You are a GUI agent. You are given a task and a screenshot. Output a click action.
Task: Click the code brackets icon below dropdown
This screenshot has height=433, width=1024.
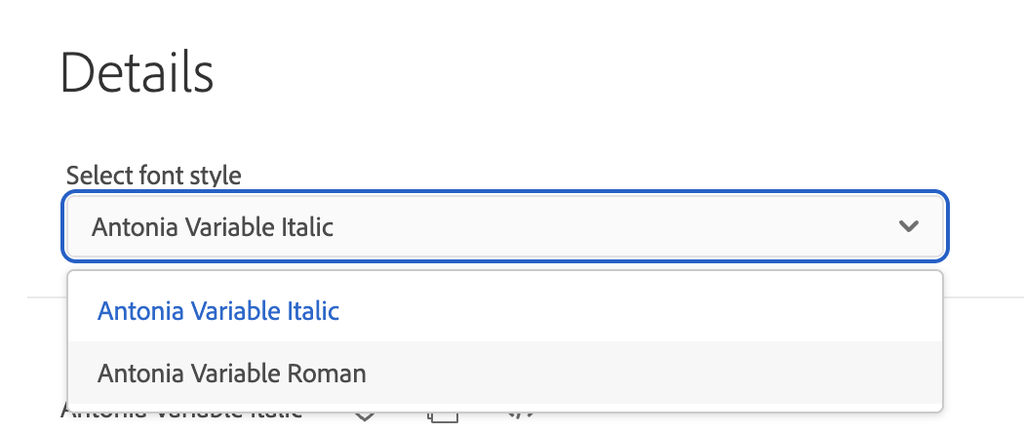coord(520,415)
